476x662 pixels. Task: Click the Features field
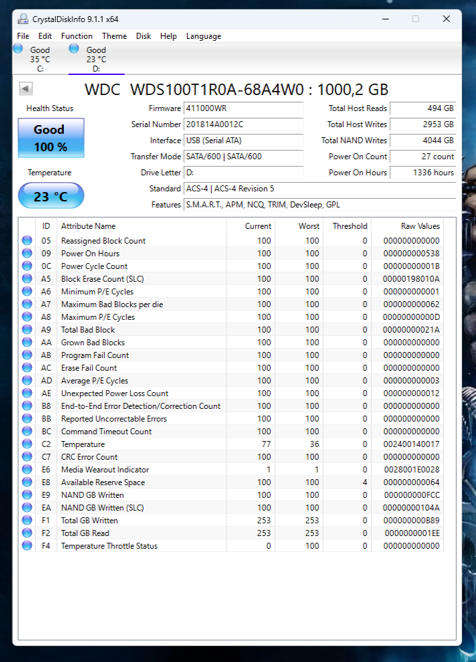click(320, 205)
